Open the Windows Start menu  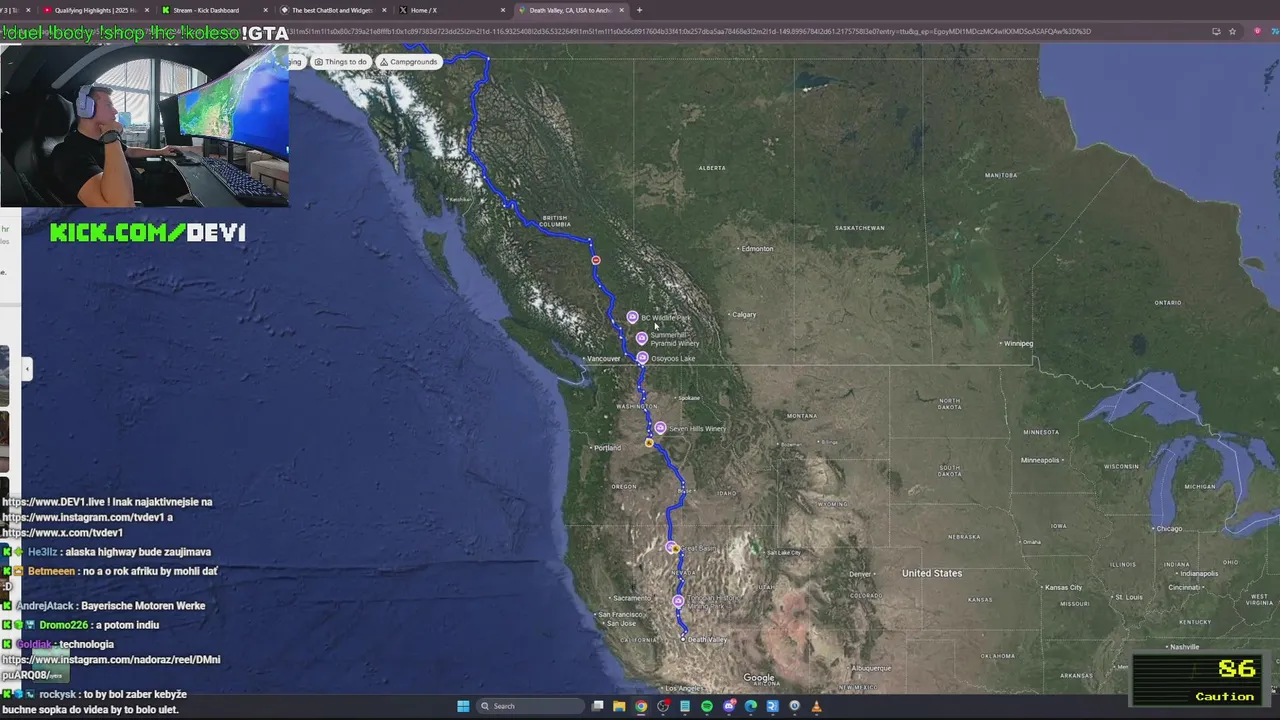tap(463, 706)
